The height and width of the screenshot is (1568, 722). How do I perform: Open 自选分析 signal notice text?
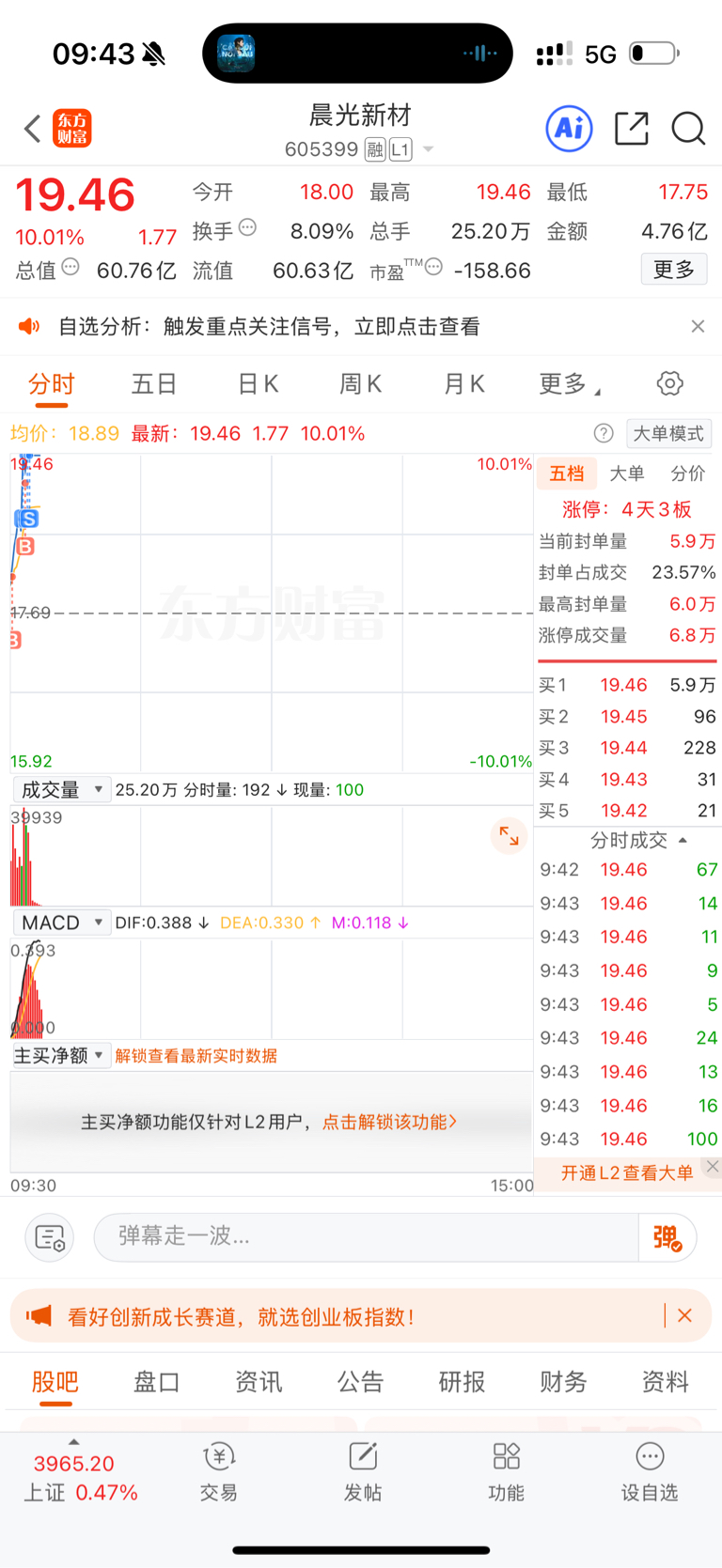click(x=269, y=326)
